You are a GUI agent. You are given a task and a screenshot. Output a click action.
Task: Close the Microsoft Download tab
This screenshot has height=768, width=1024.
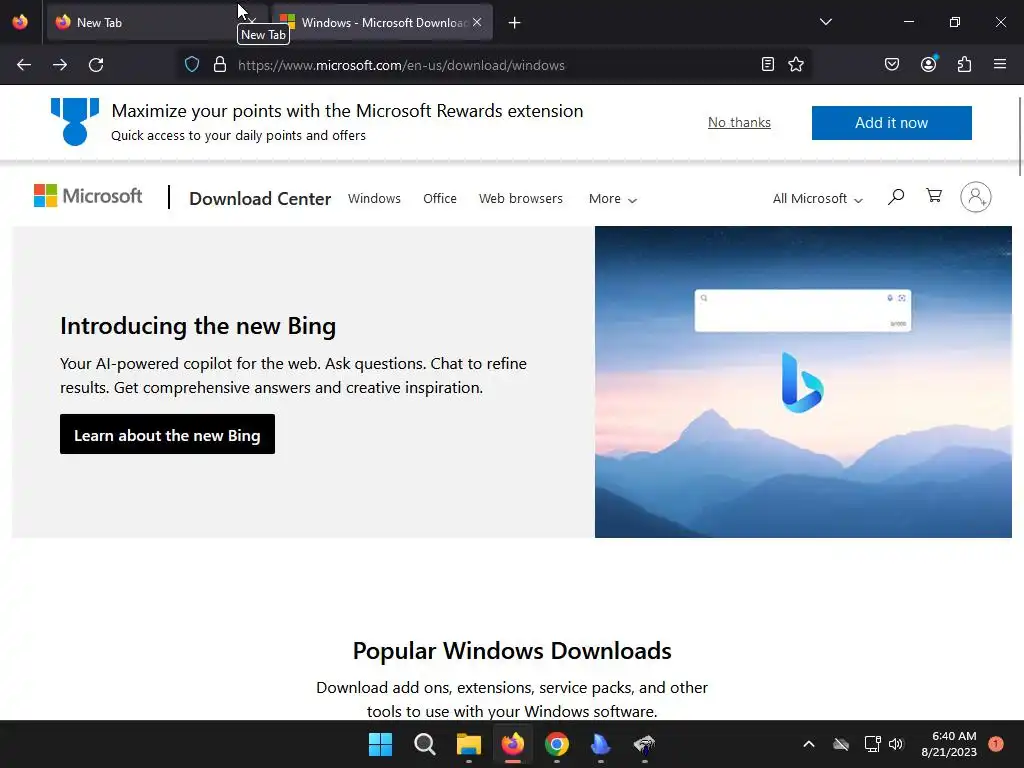point(477,22)
